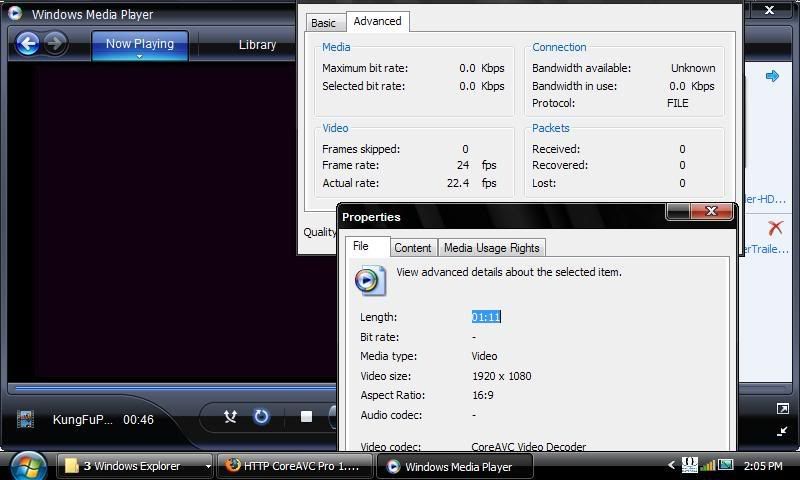The width and height of the screenshot is (800, 480).
Task: Click the video file icon beside KungFuP title
Action: click(x=25, y=420)
